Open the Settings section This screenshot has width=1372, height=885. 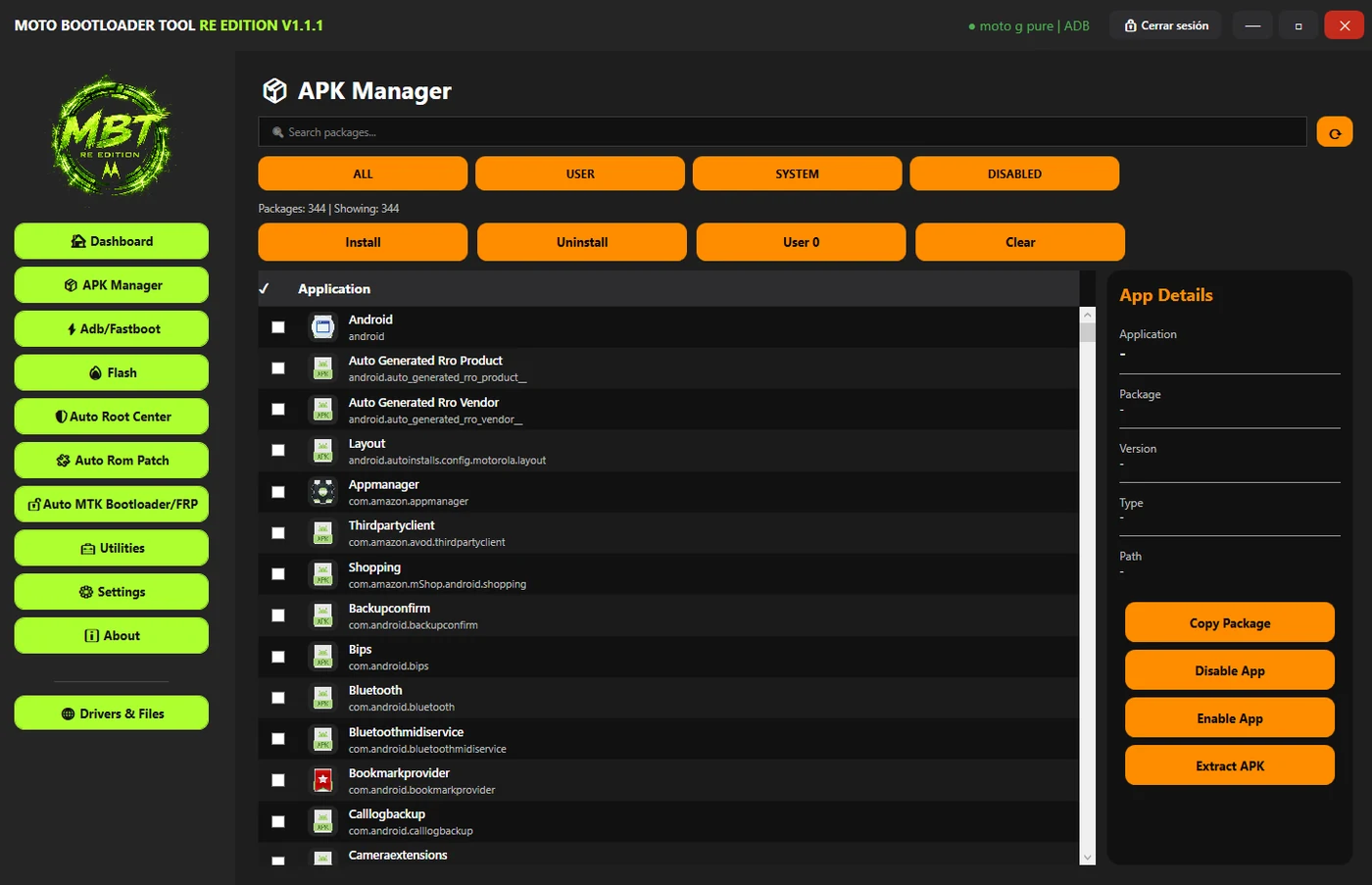pyautogui.click(x=112, y=592)
